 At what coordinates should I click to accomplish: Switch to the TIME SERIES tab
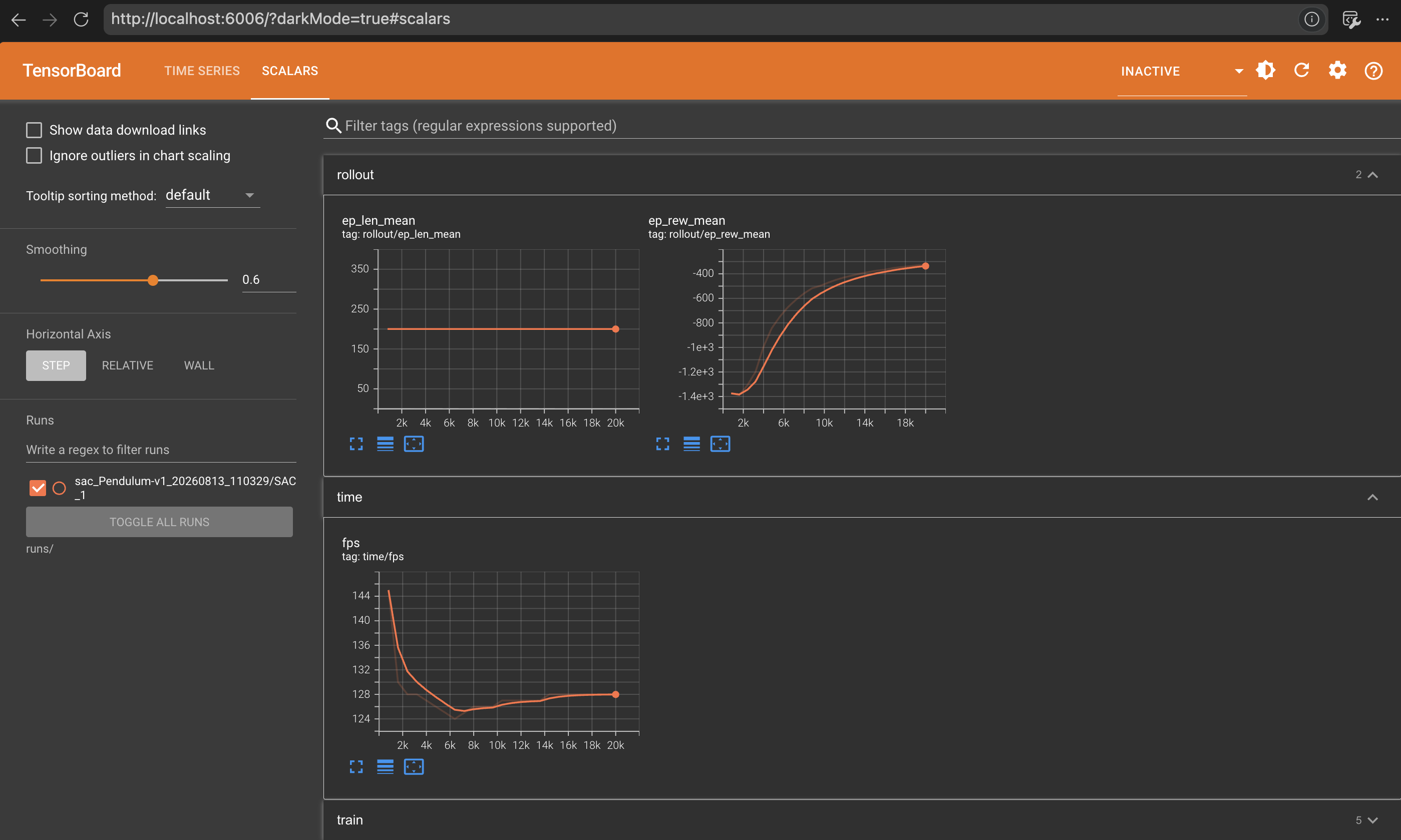(x=202, y=71)
